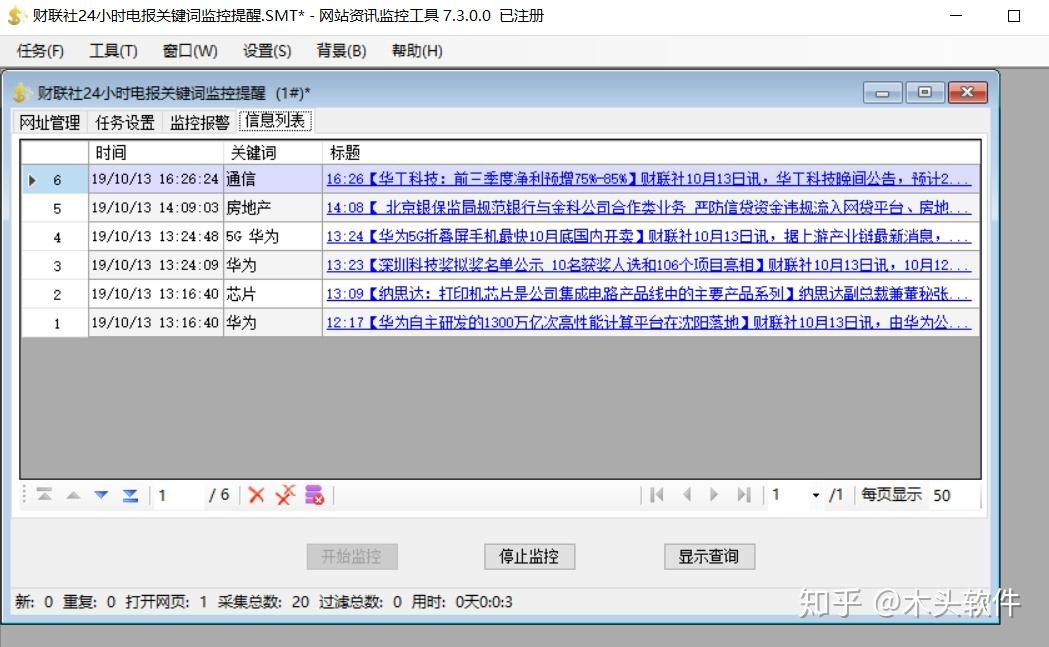This screenshot has height=647, width=1049.
Task: Click the current record number field
Action: click(x=178, y=495)
